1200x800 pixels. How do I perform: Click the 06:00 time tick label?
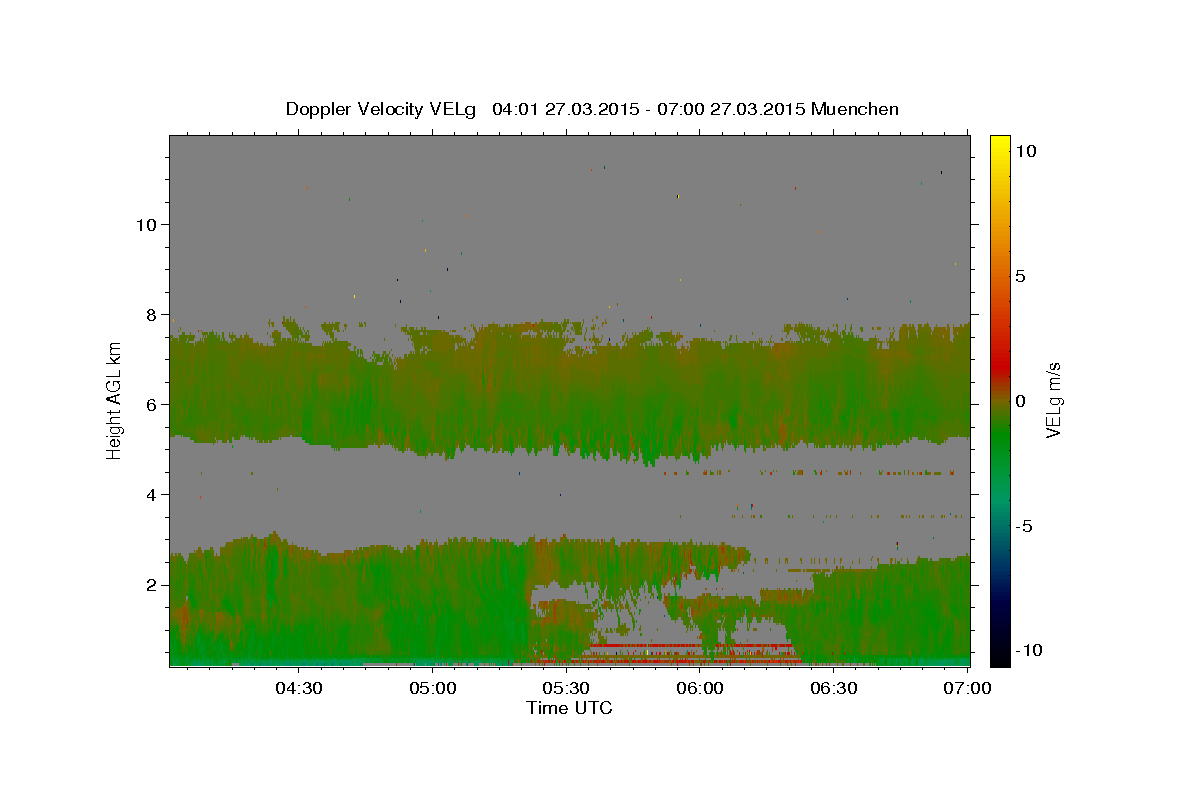pyautogui.click(x=700, y=688)
